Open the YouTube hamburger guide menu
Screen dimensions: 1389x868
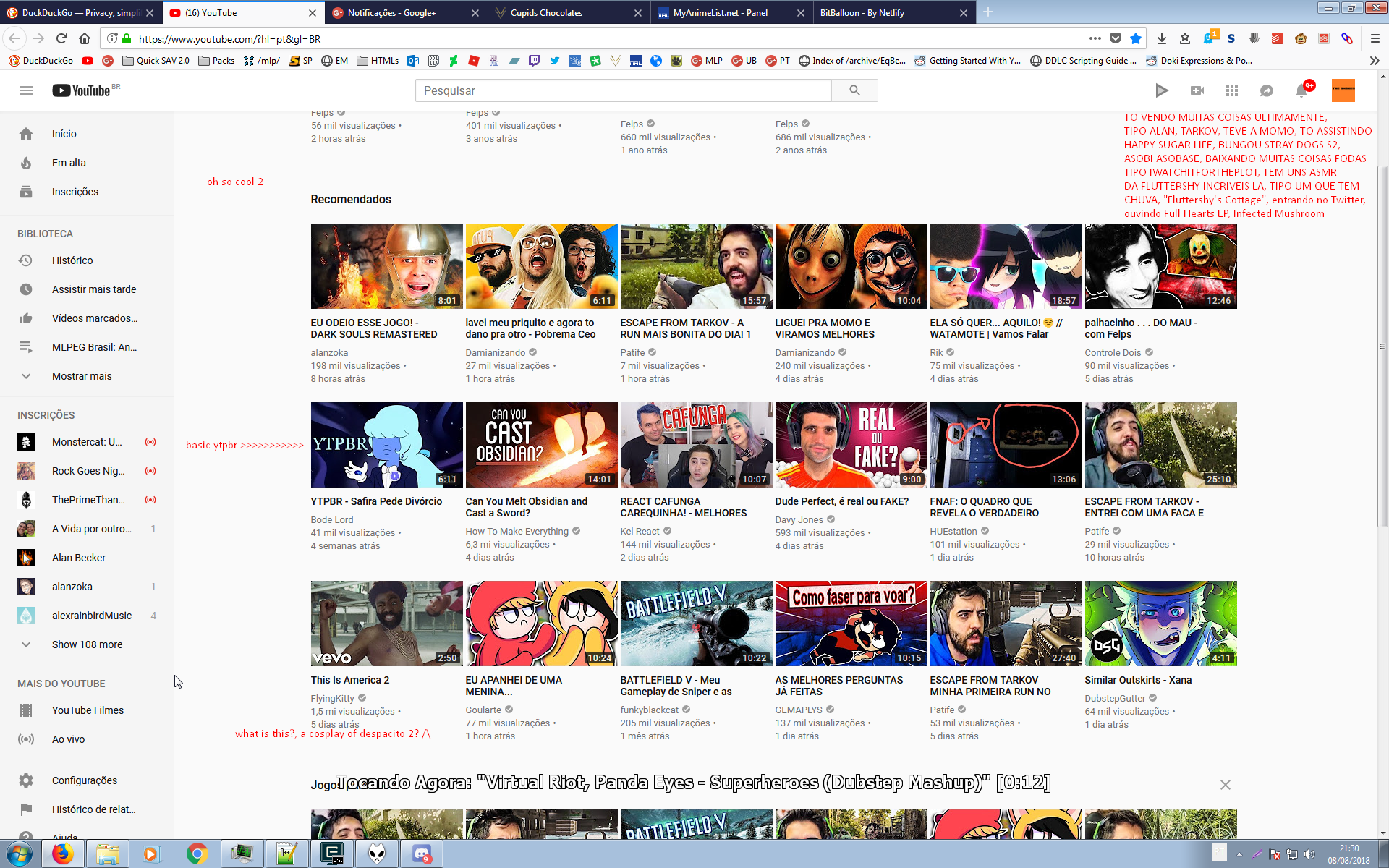click(26, 90)
